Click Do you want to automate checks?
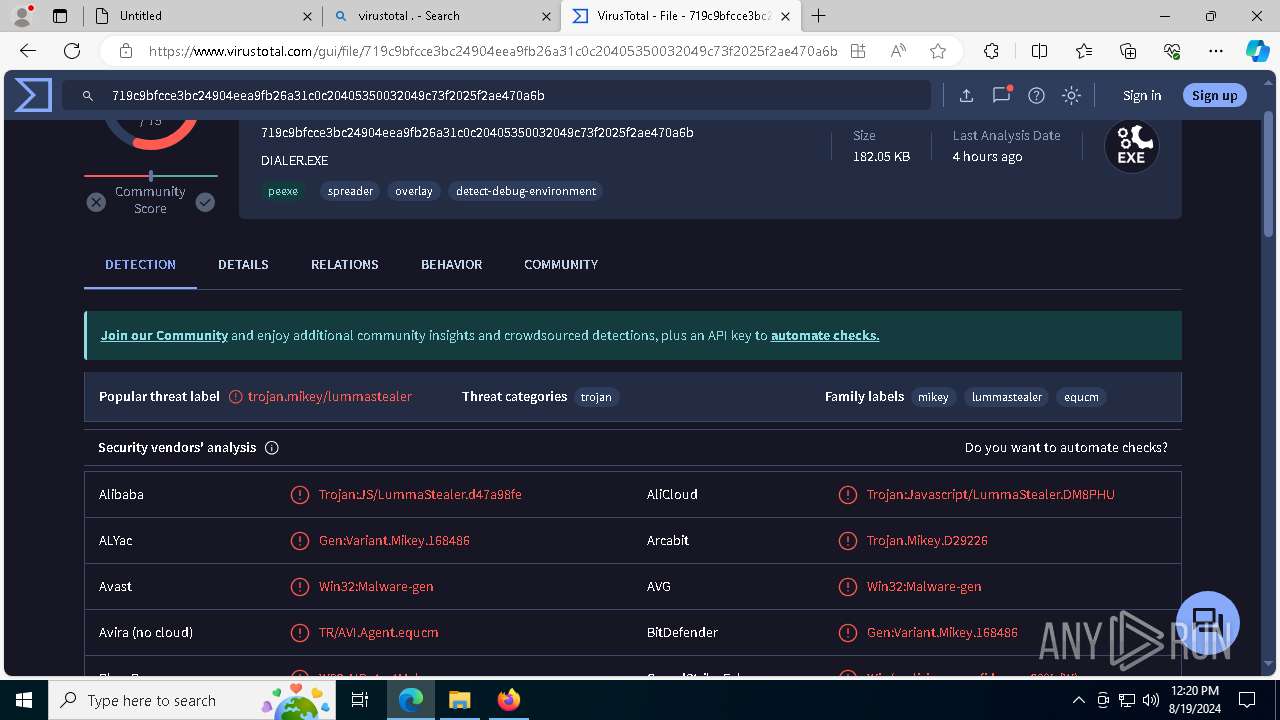The height and width of the screenshot is (720, 1280). [1066, 448]
